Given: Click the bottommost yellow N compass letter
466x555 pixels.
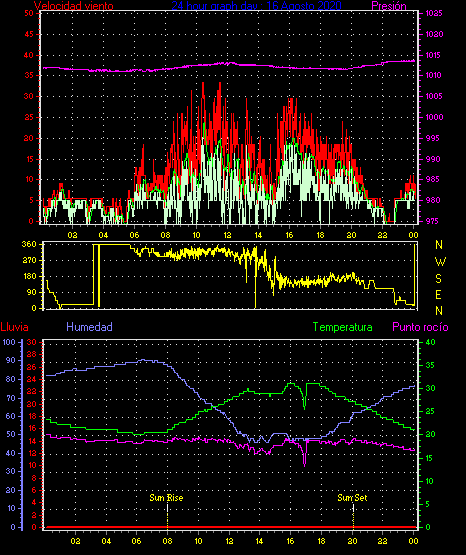Looking at the screenshot, I should (439, 311).
